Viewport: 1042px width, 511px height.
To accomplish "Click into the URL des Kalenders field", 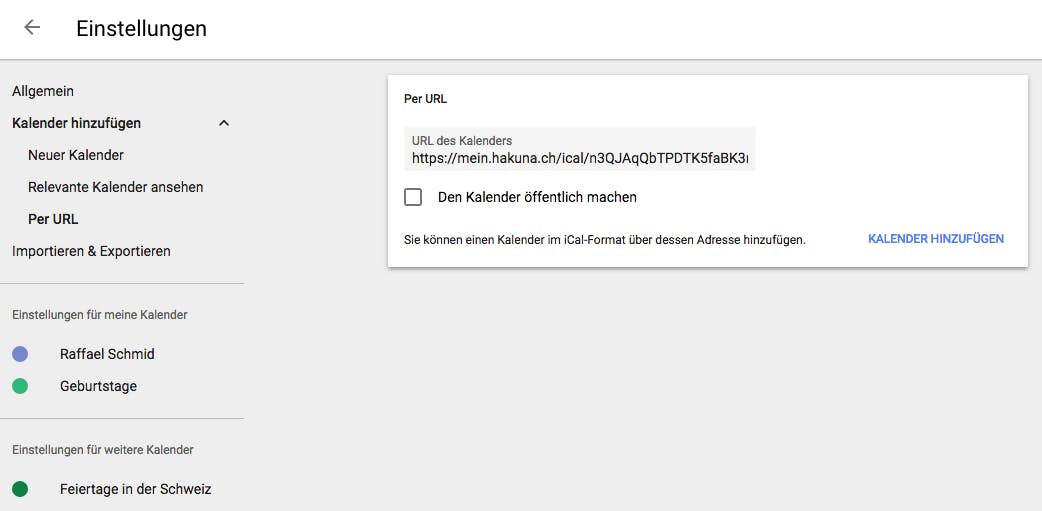I will 580,149.
